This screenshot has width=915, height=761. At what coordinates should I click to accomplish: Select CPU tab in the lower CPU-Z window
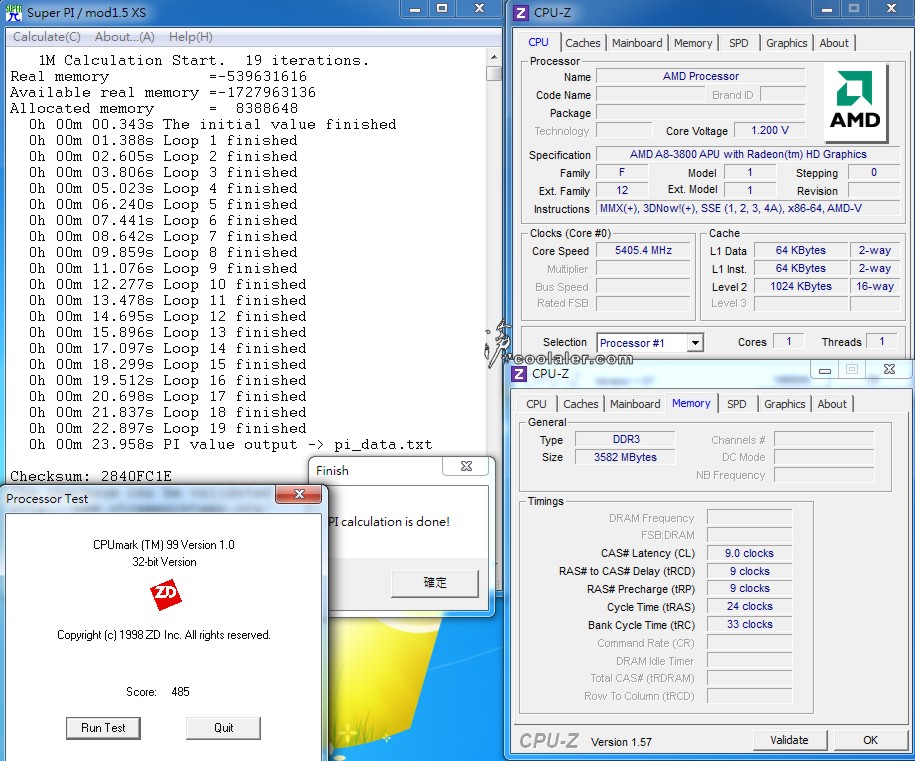(x=536, y=404)
